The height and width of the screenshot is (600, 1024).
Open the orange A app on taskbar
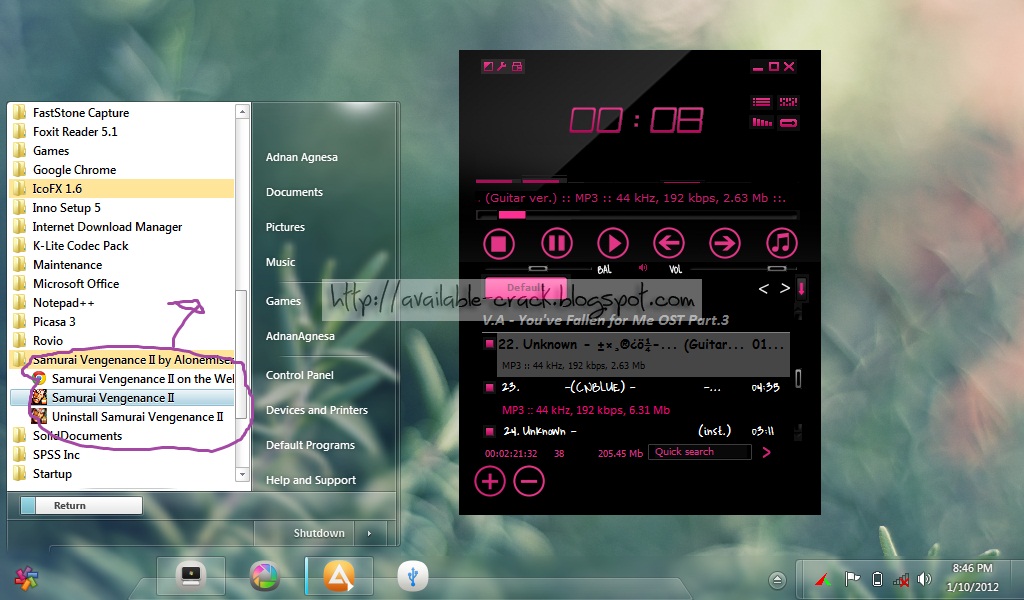339,576
